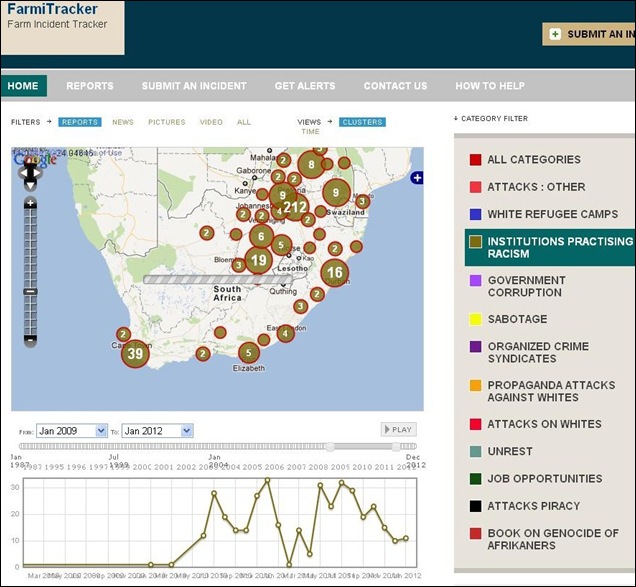Switch map view to Clusters

click(362, 122)
